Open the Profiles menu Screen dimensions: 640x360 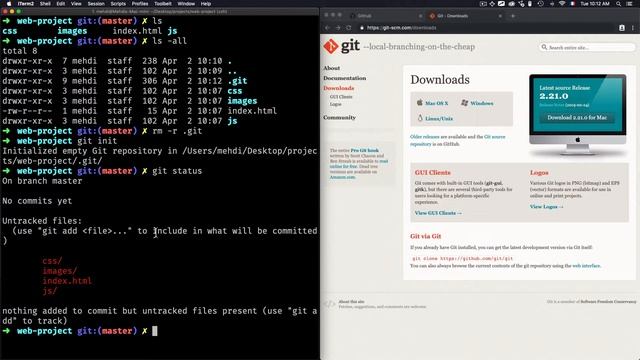[x=140, y=4]
